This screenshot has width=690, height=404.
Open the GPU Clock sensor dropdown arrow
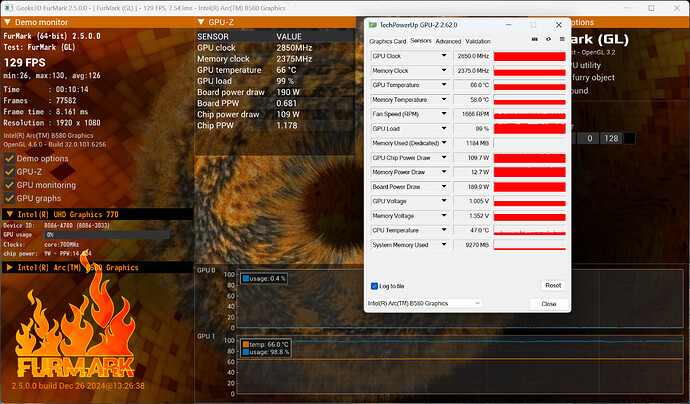pos(446,56)
